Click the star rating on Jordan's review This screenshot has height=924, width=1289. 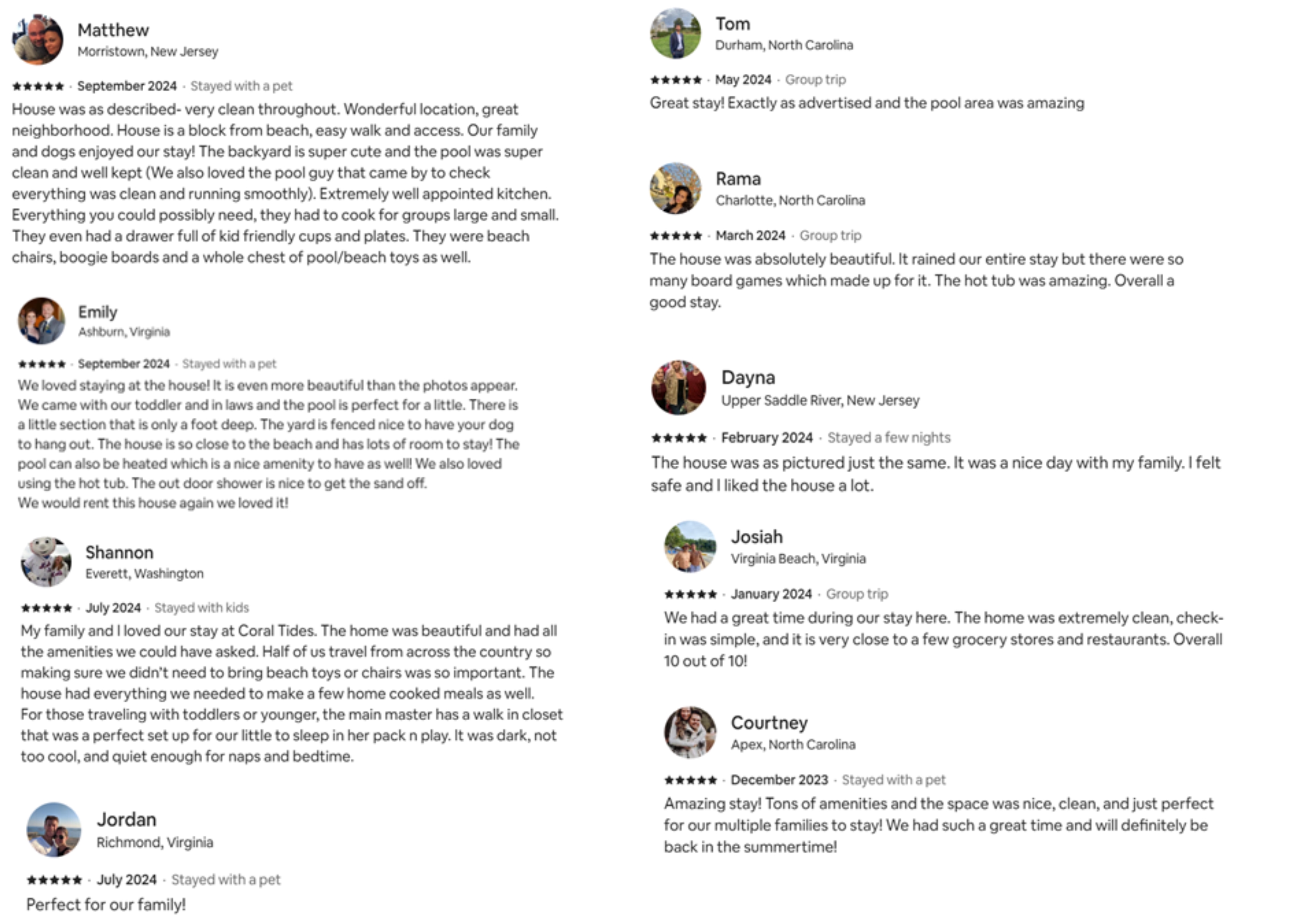click(x=55, y=879)
